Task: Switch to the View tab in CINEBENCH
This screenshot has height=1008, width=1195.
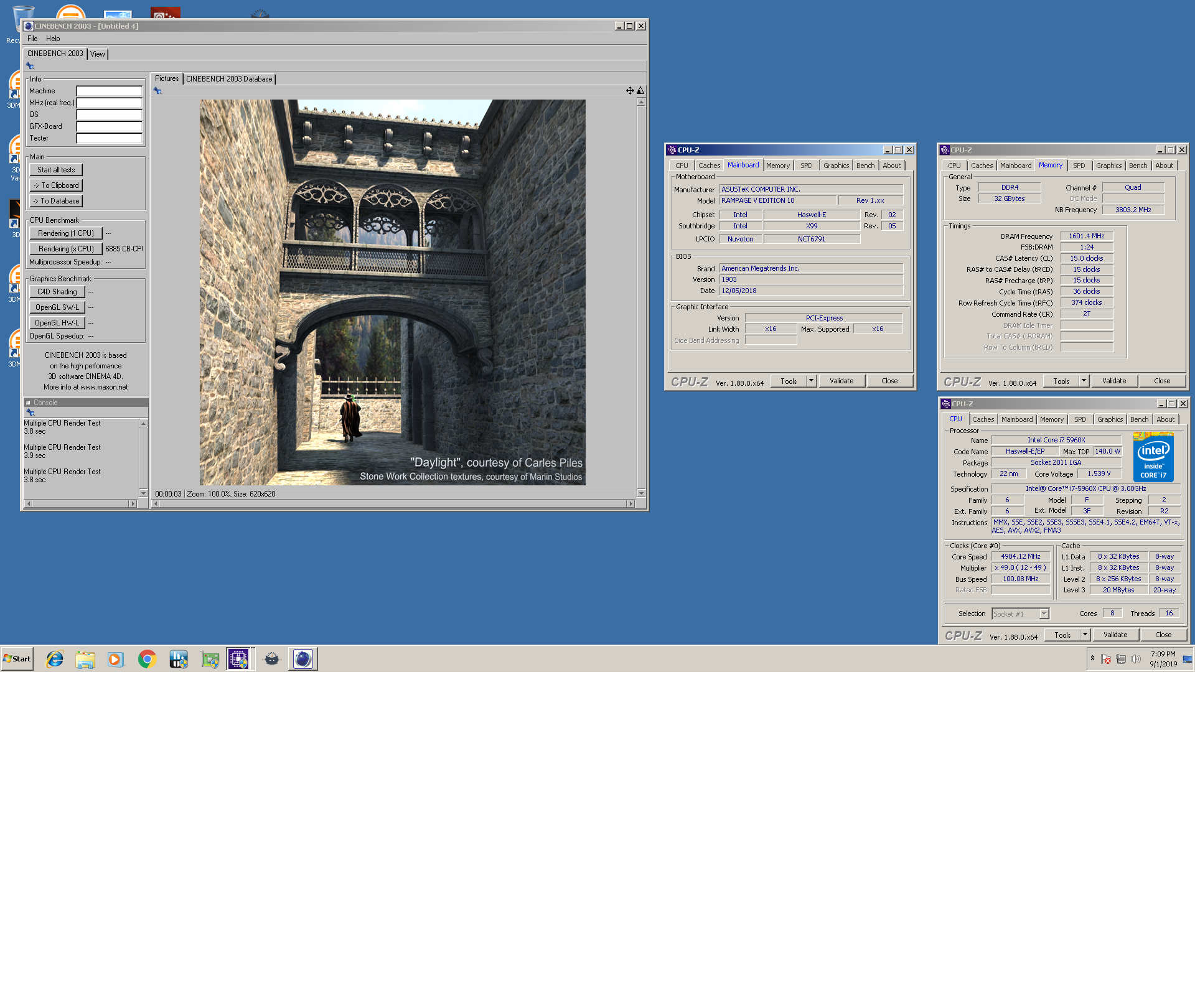Action: 98,54
